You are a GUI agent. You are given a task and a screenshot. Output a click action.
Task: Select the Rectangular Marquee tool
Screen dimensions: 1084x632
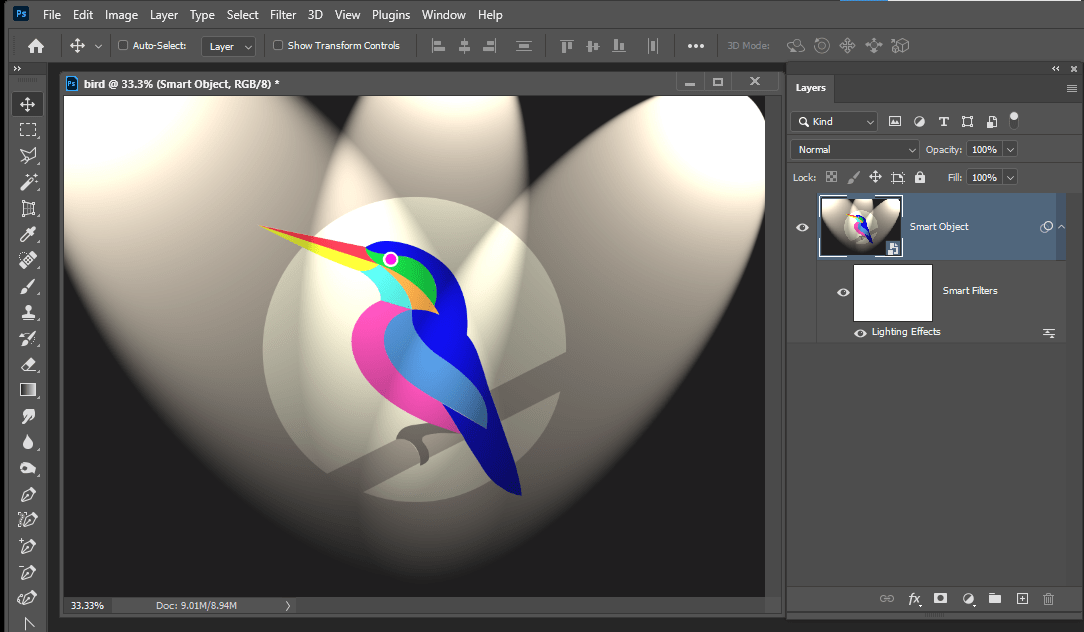(27, 129)
